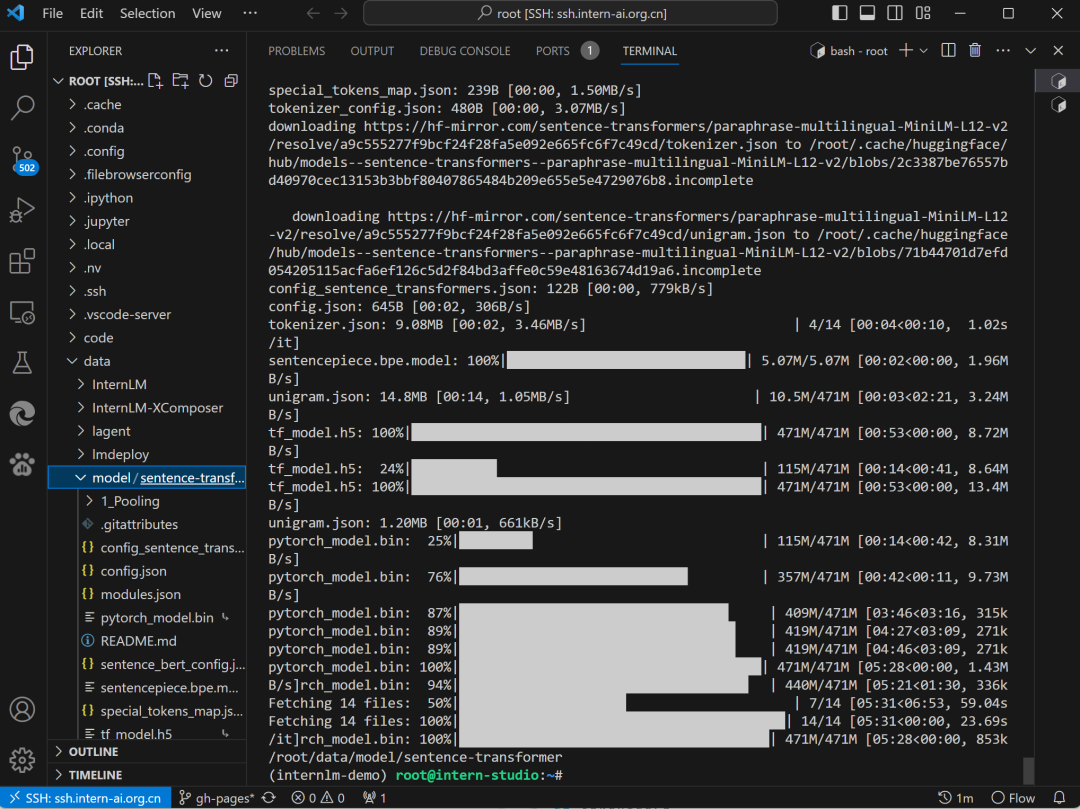1080x809 pixels.
Task: Maximize the panel size chevron
Action: pos(1030,50)
